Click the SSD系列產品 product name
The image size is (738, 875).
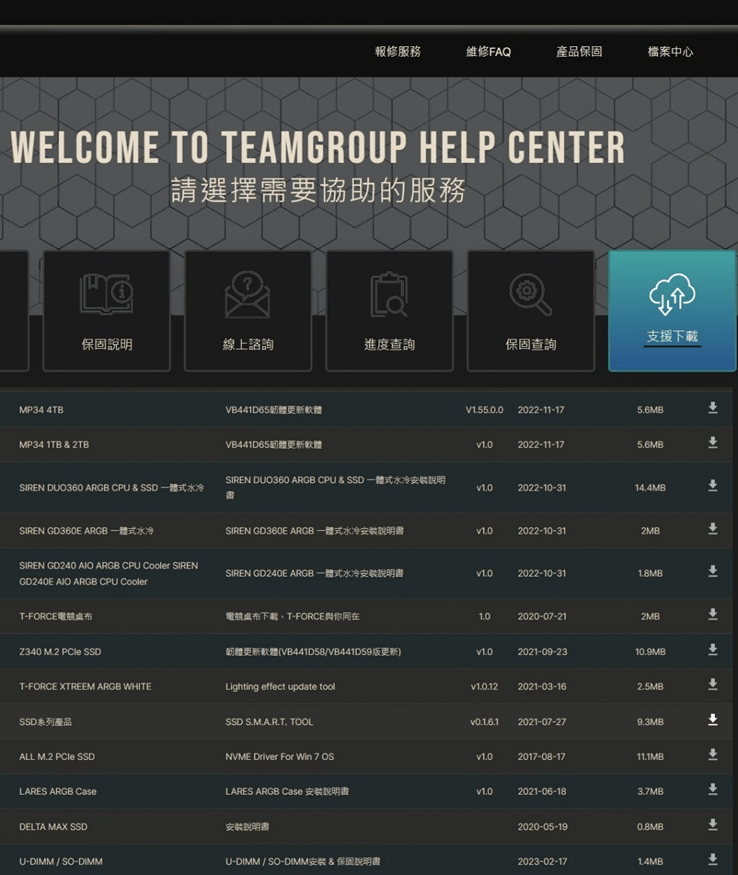click(45, 722)
